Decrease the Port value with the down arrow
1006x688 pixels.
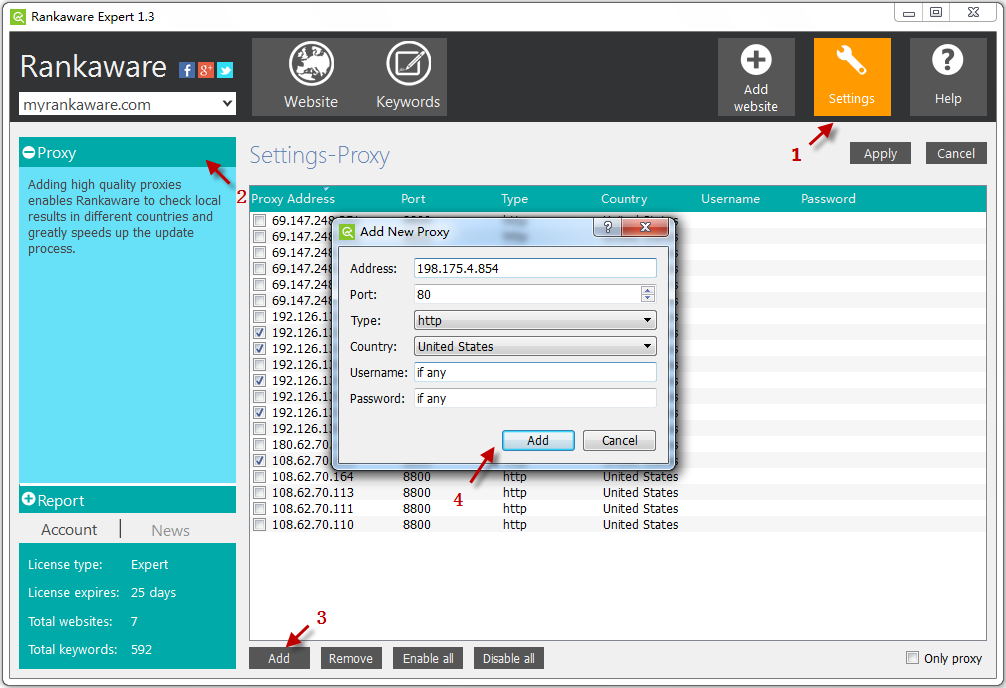(648, 298)
